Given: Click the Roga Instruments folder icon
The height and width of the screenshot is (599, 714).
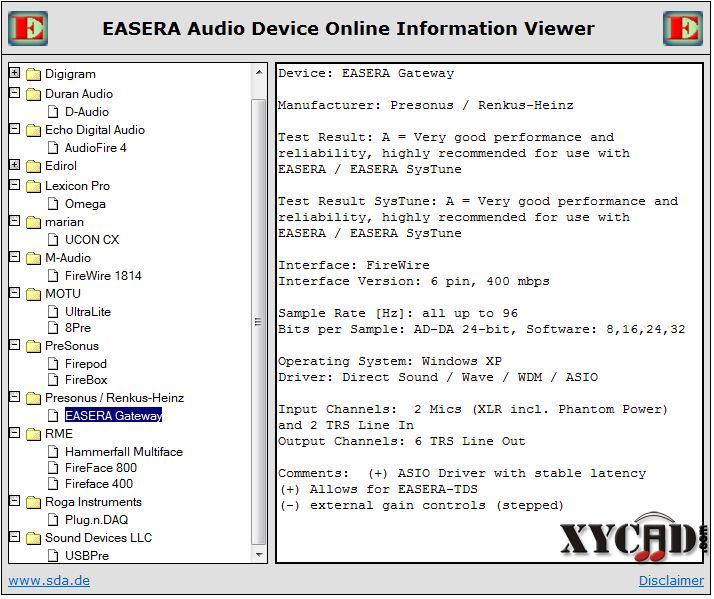Looking at the screenshot, I should pyautogui.click(x=33, y=502).
